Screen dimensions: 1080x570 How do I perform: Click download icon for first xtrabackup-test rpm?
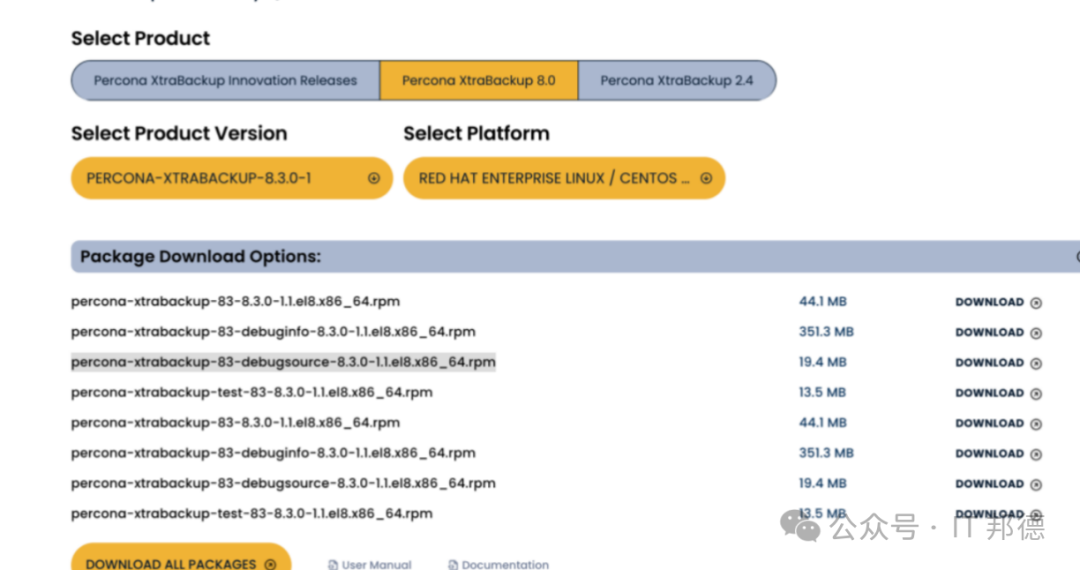point(1036,394)
